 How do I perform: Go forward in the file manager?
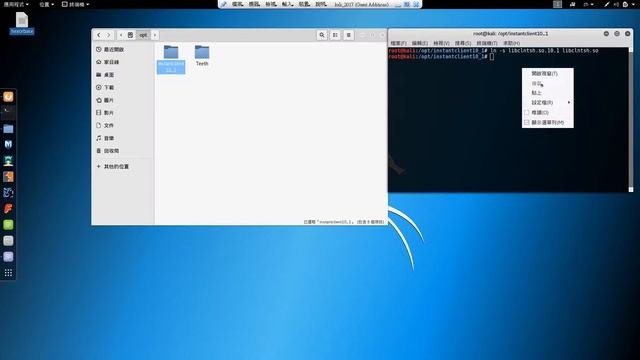click(109, 35)
